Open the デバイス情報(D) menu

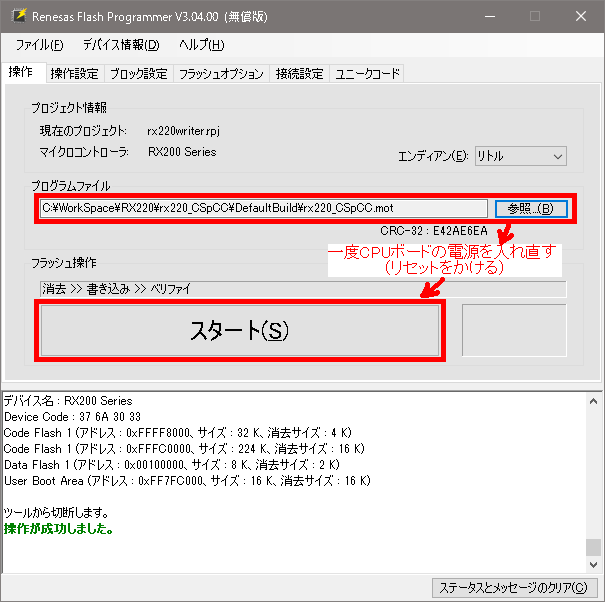[121, 45]
